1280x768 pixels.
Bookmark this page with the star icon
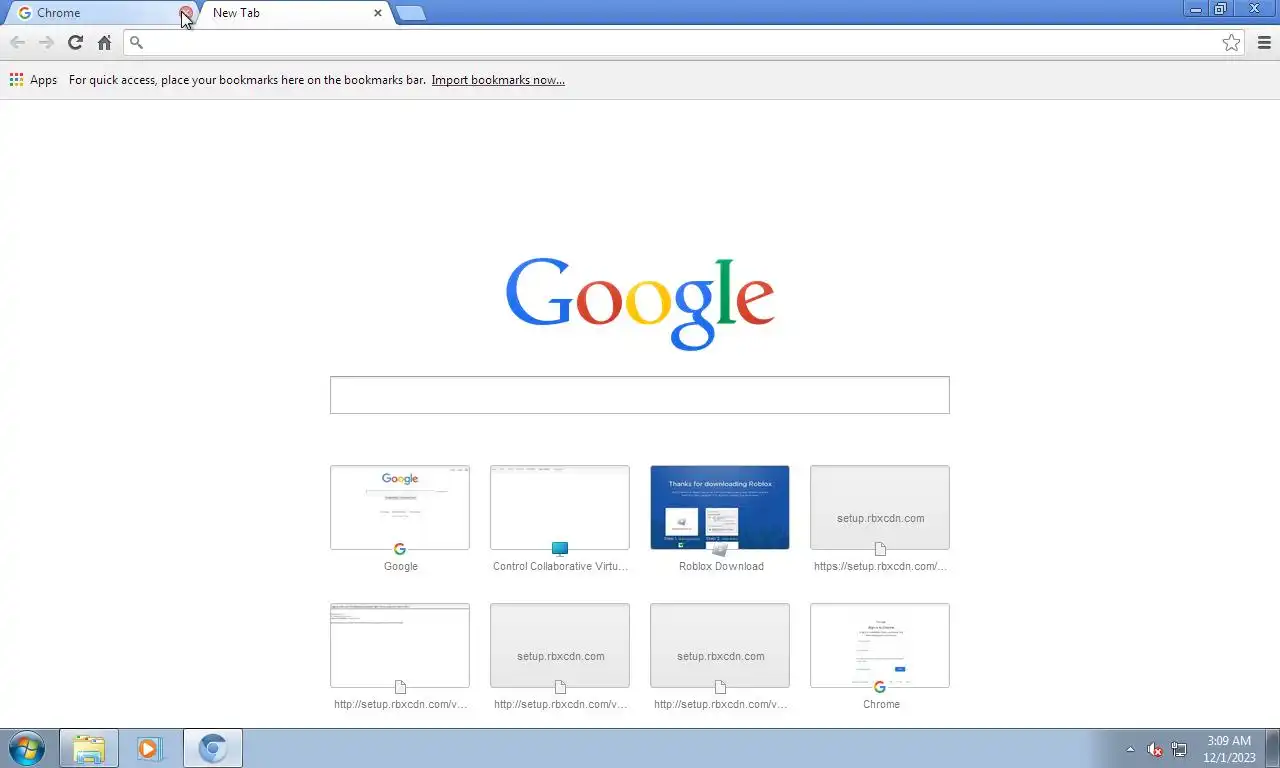[x=1231, y=42]
